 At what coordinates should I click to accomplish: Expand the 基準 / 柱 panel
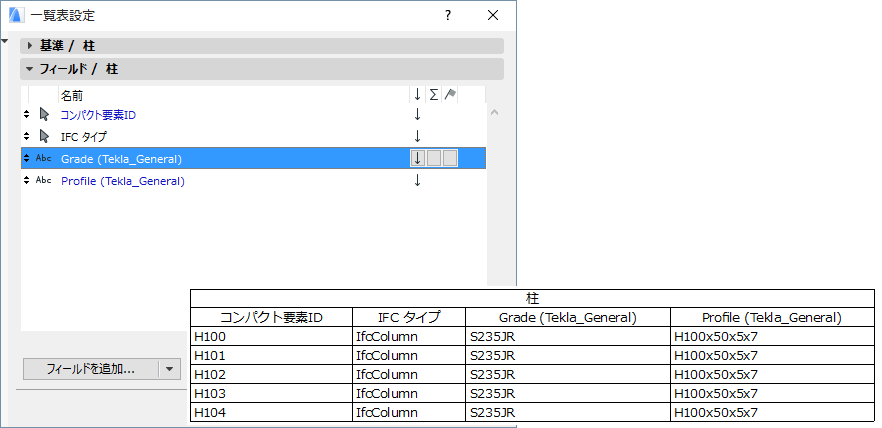click(31, 46)
